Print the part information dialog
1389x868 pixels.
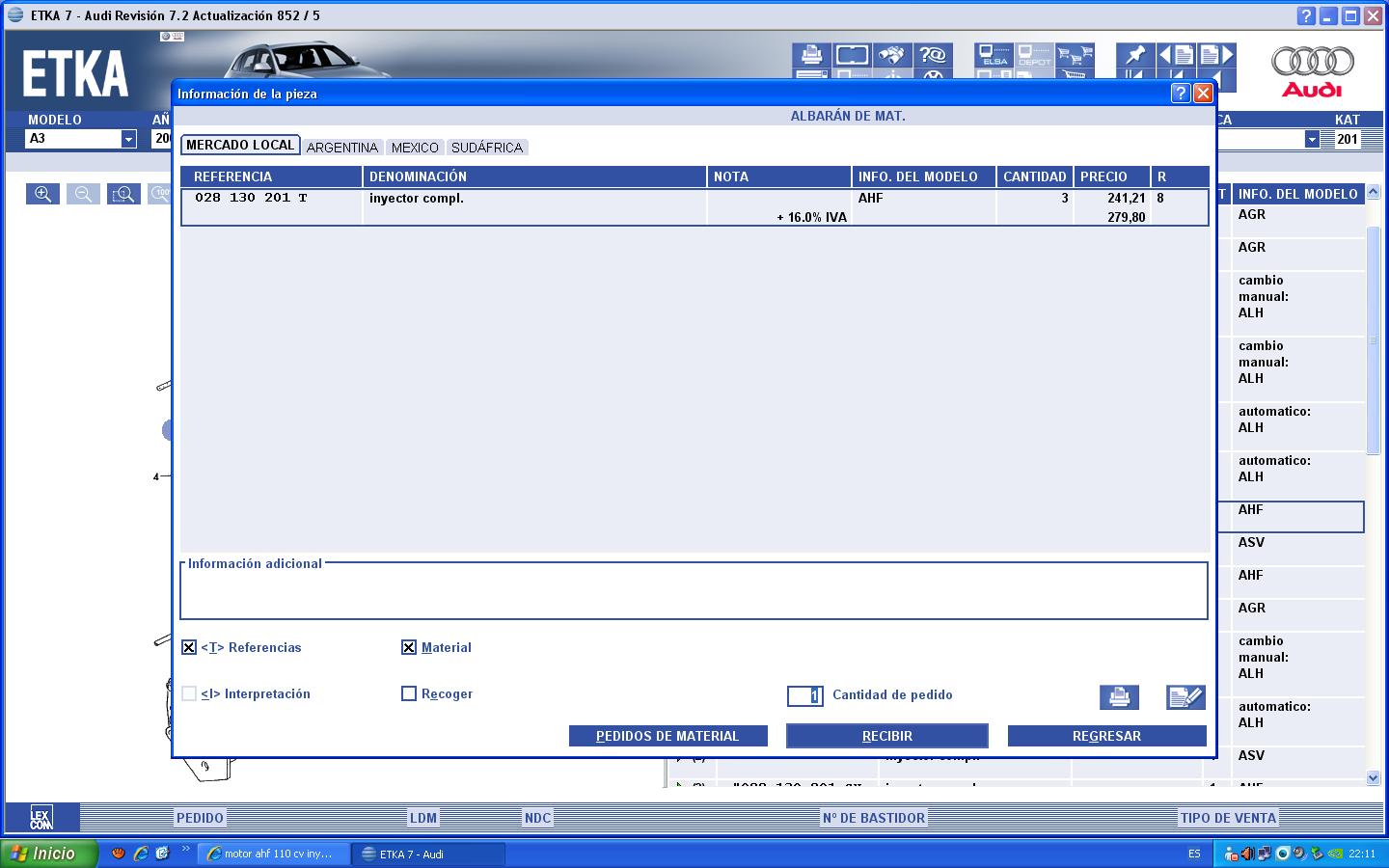[x=1119, y=696]
